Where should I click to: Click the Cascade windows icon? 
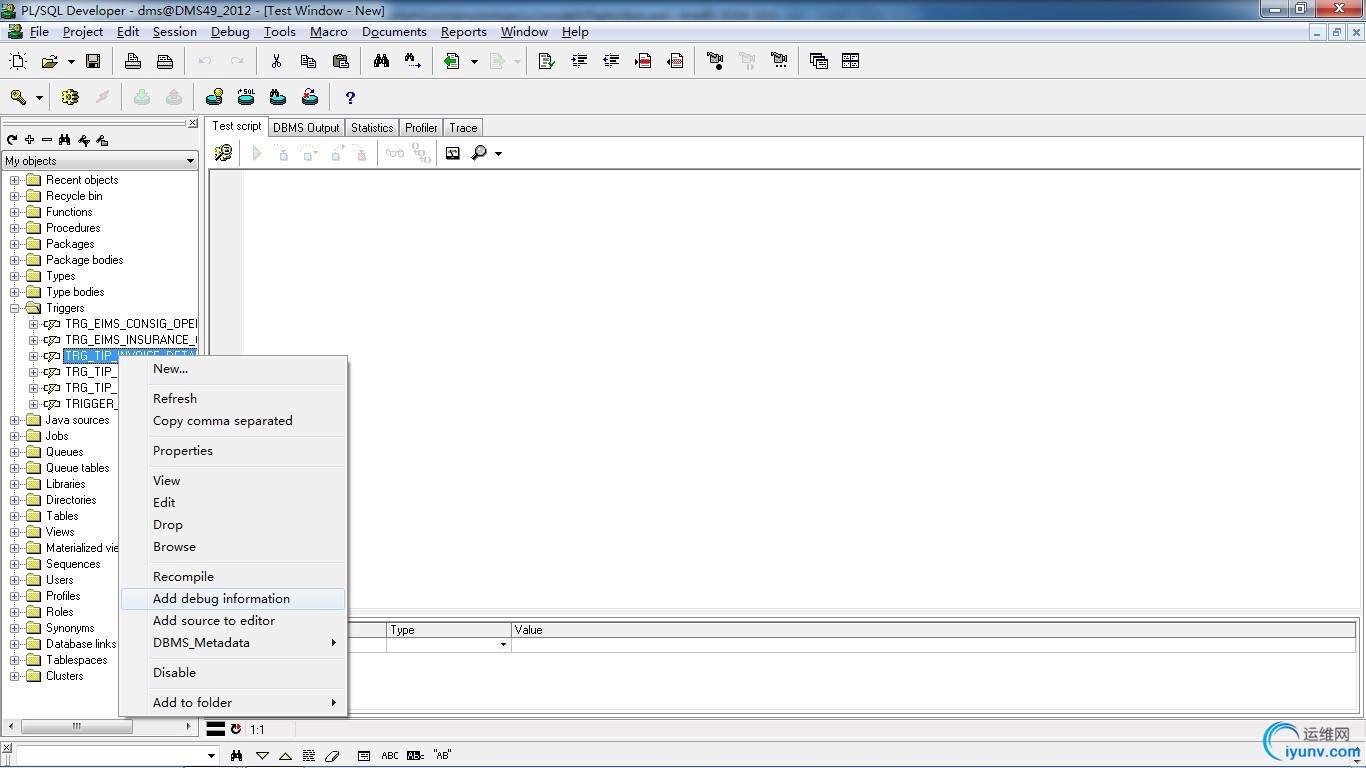(x=819, y=61)
